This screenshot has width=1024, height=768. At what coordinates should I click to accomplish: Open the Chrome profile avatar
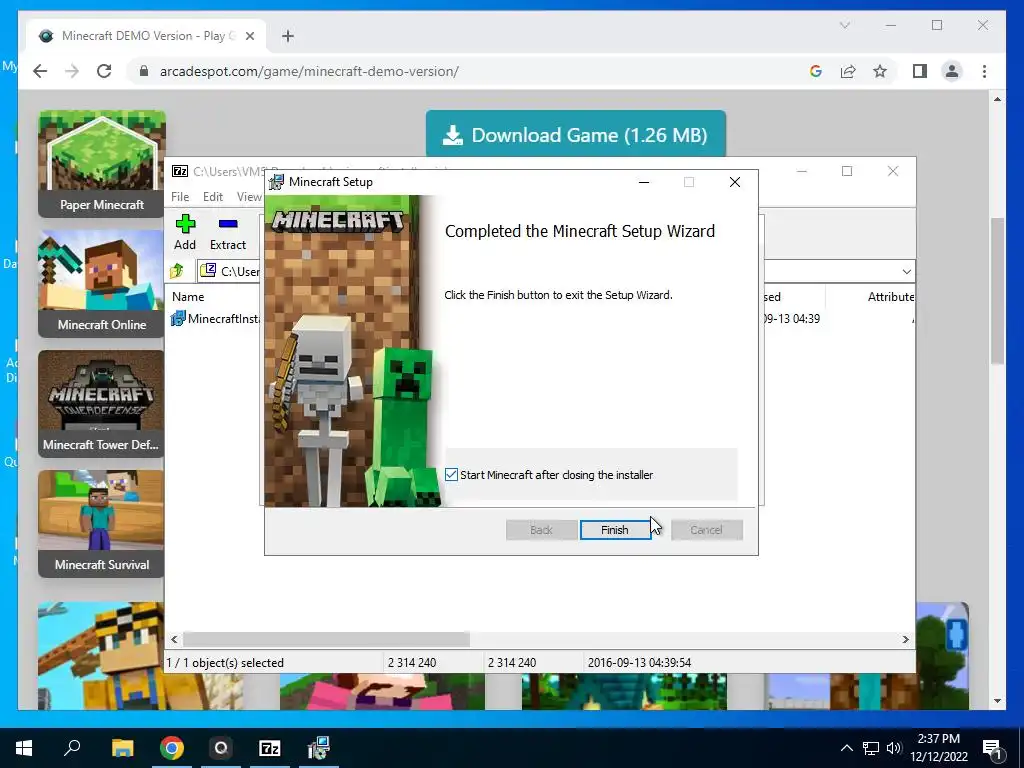click(x=952, y=71)
